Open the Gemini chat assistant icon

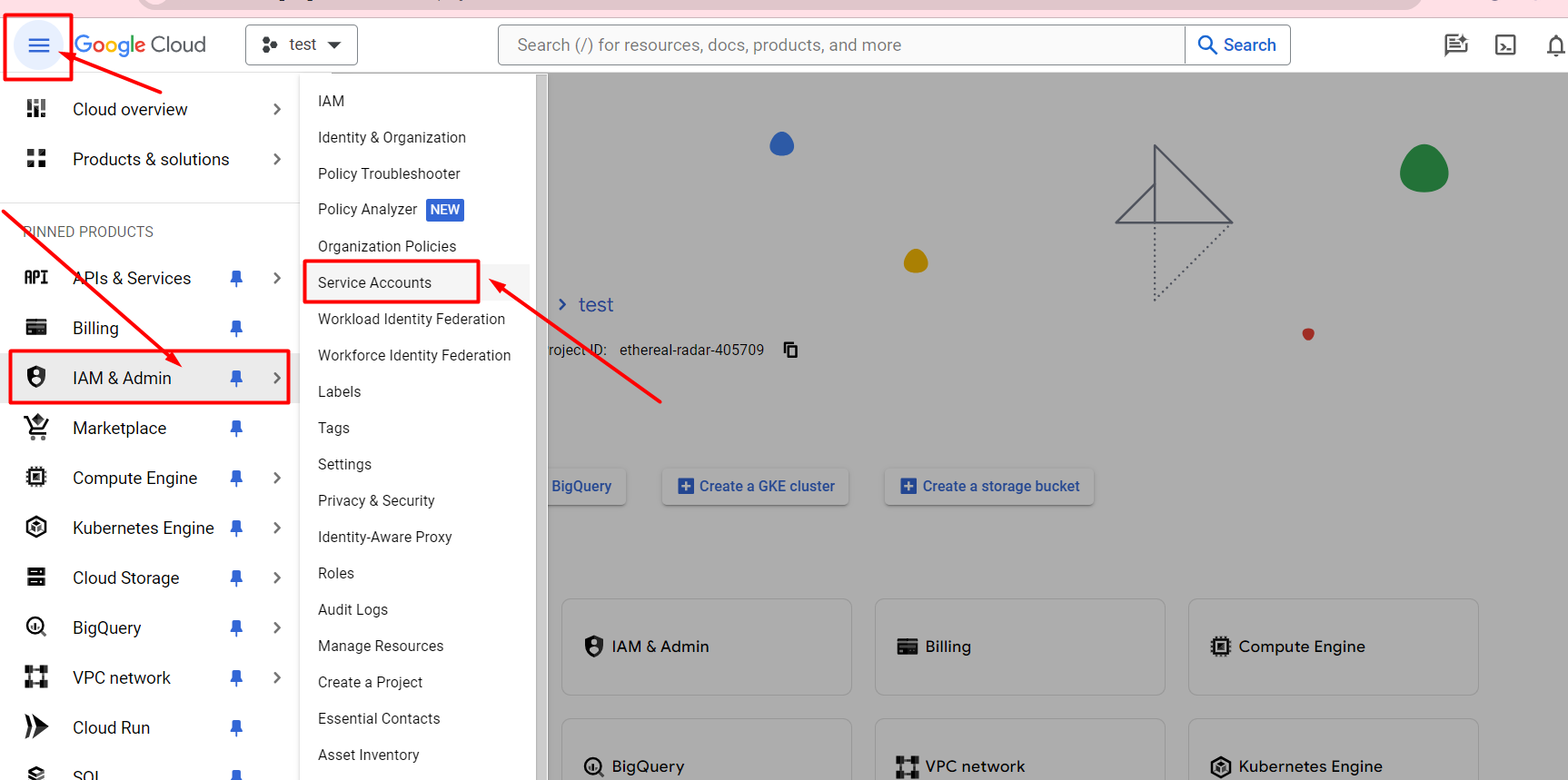click(1456, 44)
